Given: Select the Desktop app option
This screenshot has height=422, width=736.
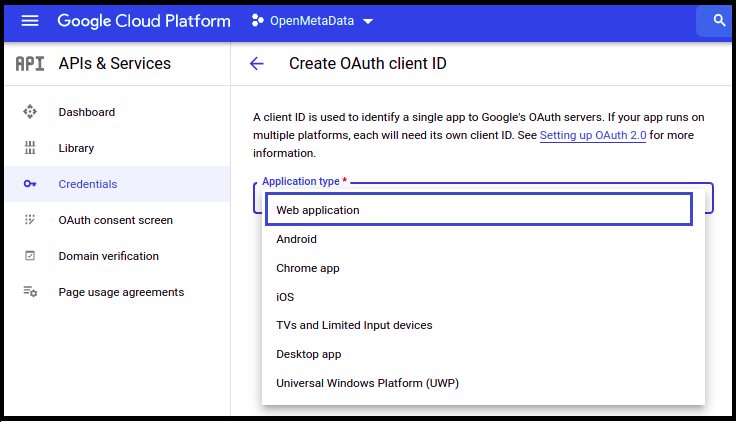Looking at the screenshot, I should coord(308,354).
